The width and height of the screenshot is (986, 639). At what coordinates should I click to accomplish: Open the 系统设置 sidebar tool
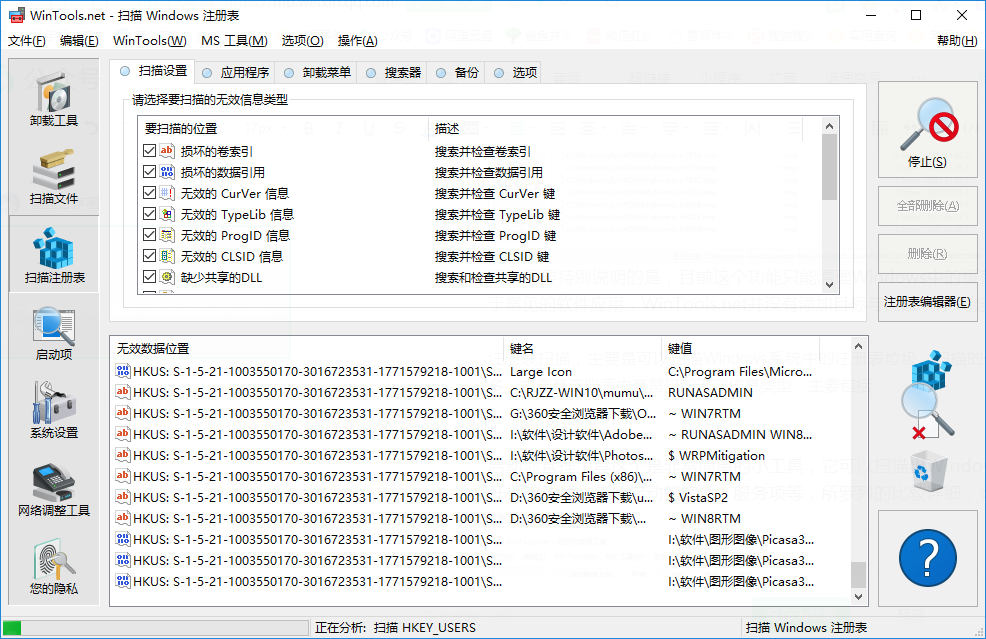[x=54, y=411]
